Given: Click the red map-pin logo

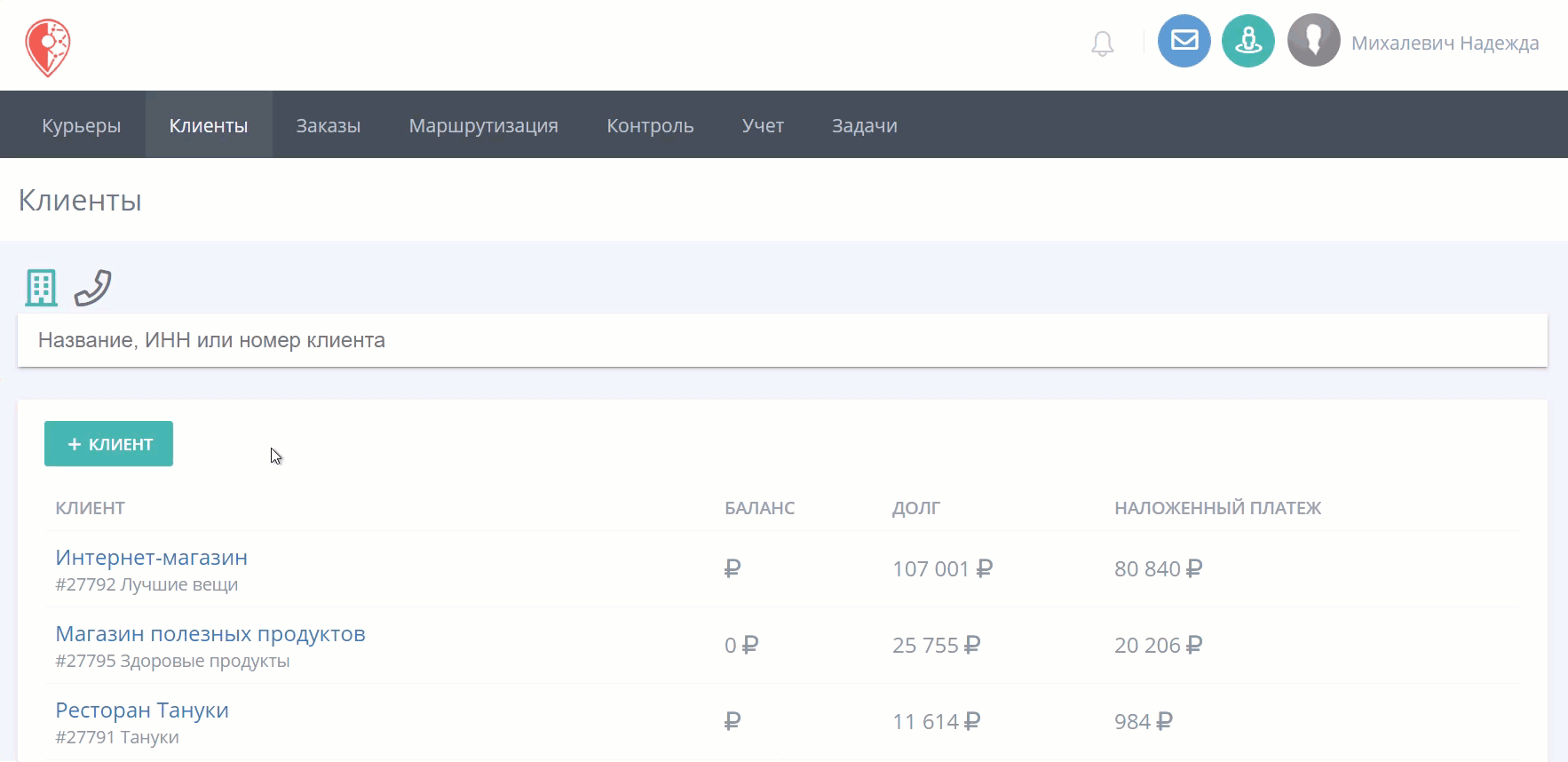Looking at the screenshot, I should pos(47,48).
